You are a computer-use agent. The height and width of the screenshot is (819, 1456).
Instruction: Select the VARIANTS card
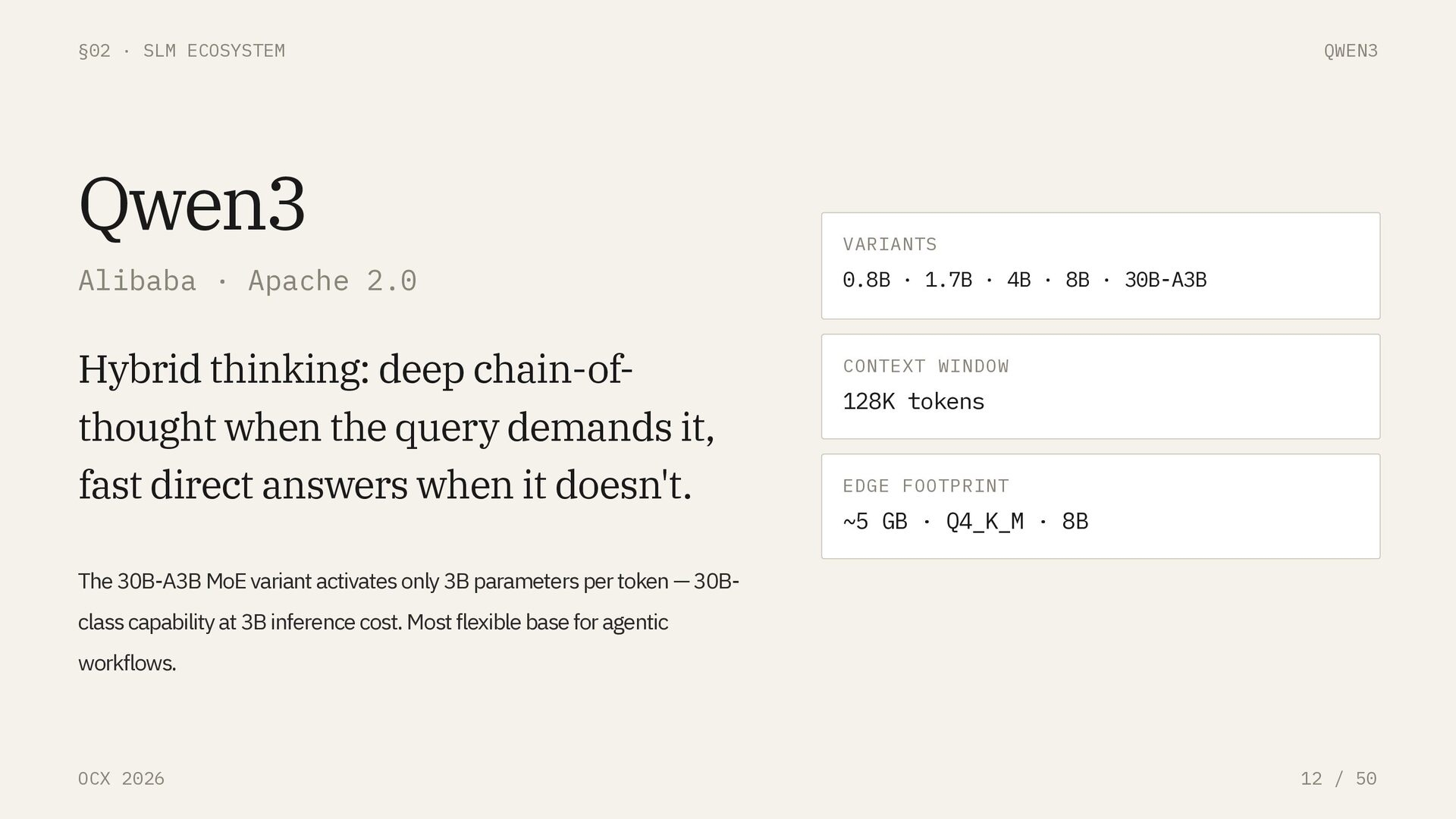coord(1100,265)
